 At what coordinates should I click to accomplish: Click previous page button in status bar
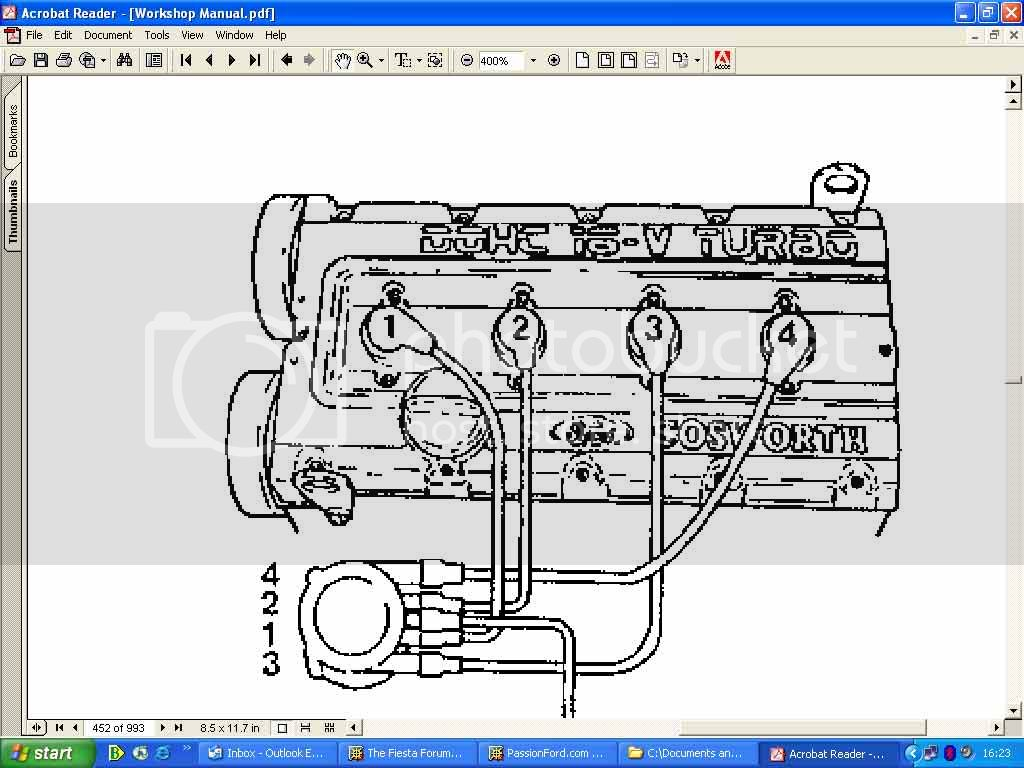click(75, 728)
